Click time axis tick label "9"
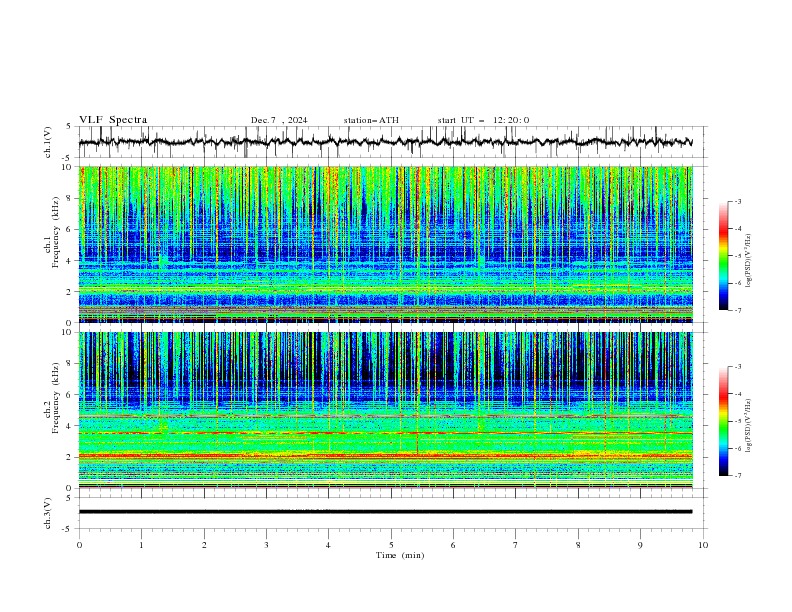 pos(640,545)
